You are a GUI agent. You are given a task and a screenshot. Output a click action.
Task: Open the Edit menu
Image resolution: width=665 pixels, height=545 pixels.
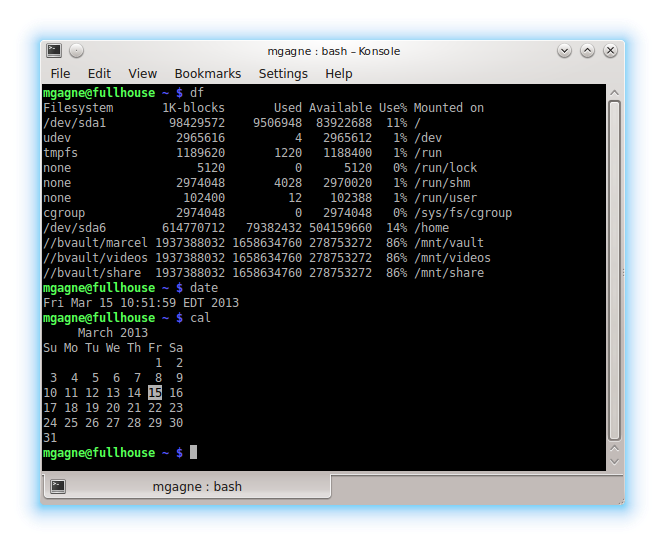click(99, 74)
